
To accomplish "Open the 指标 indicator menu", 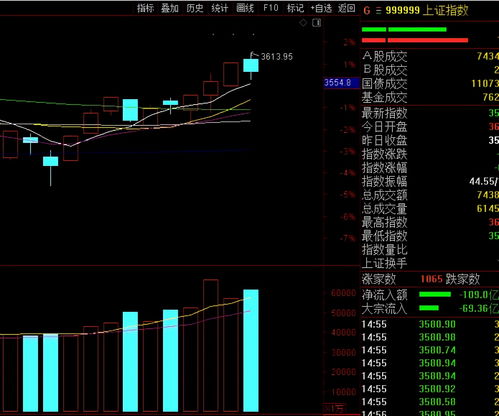I will tap(146, 8).
